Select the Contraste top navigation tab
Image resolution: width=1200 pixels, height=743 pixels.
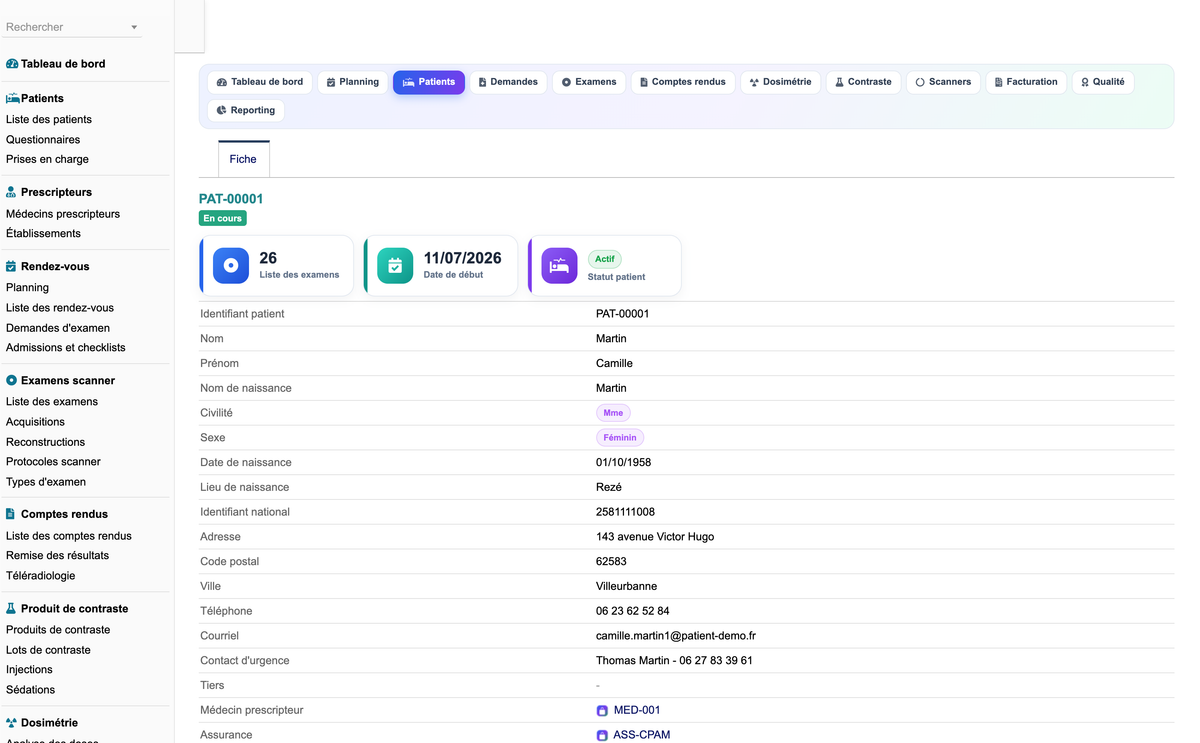(x=864, y=82)
